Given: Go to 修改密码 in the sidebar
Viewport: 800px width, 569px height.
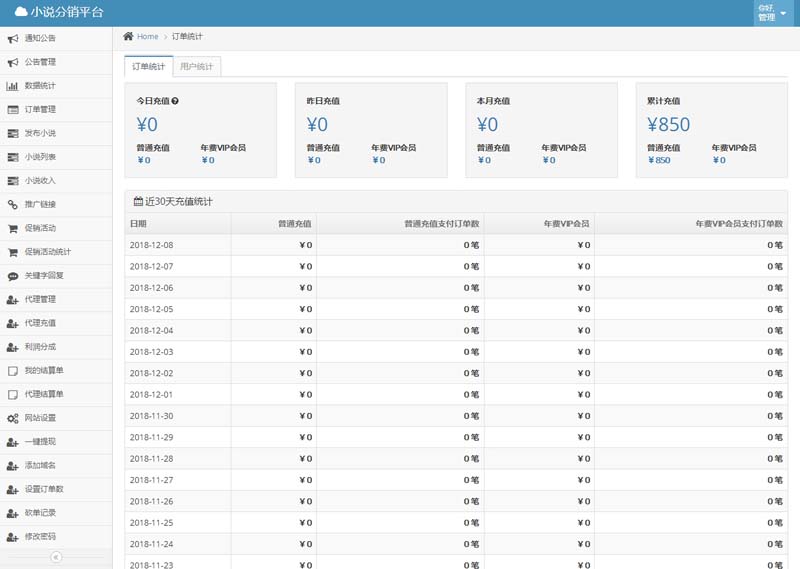Looking at the screenshot, I should tap(40, 537).
